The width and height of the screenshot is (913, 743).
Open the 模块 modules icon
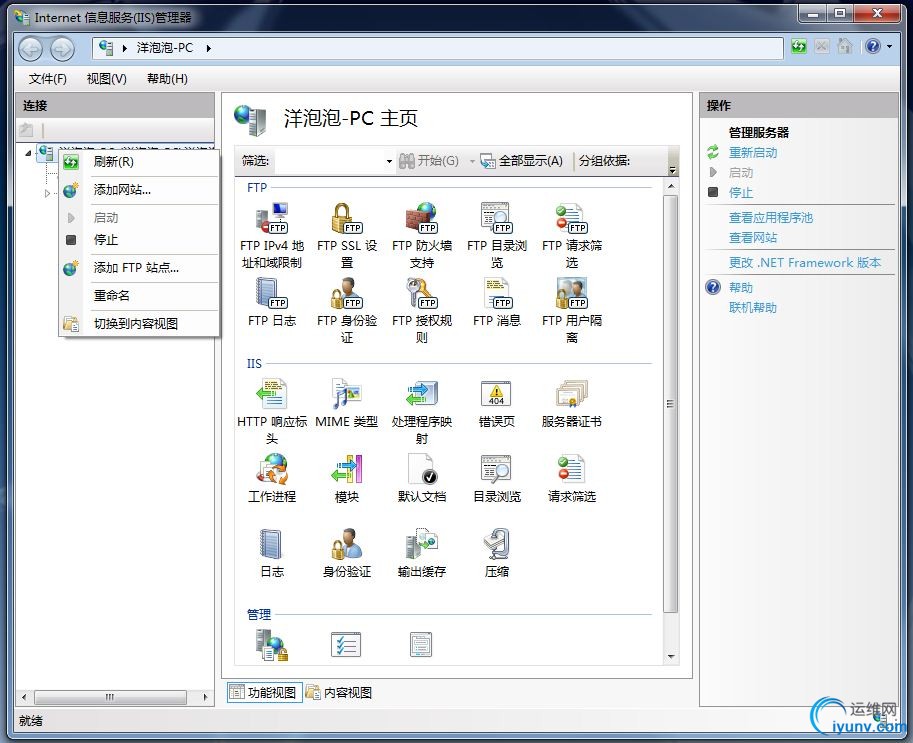pyautogui.click(x=347, y=469)
